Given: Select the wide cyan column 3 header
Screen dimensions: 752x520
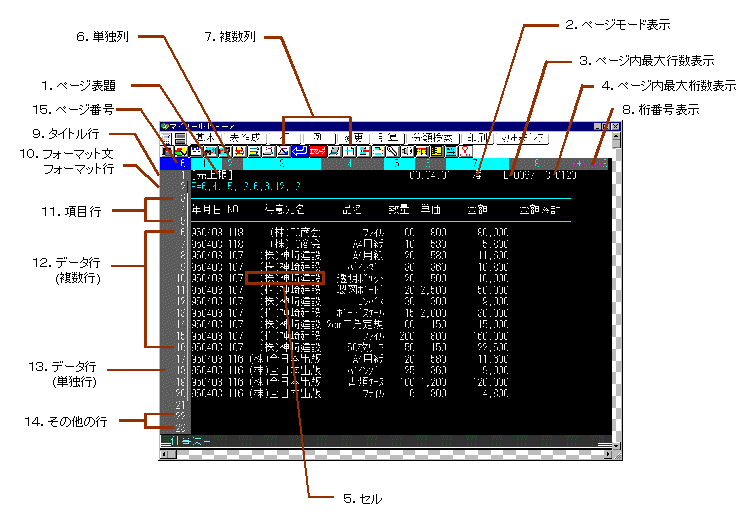Looking at the screenshot, I should tap(282, 164).
